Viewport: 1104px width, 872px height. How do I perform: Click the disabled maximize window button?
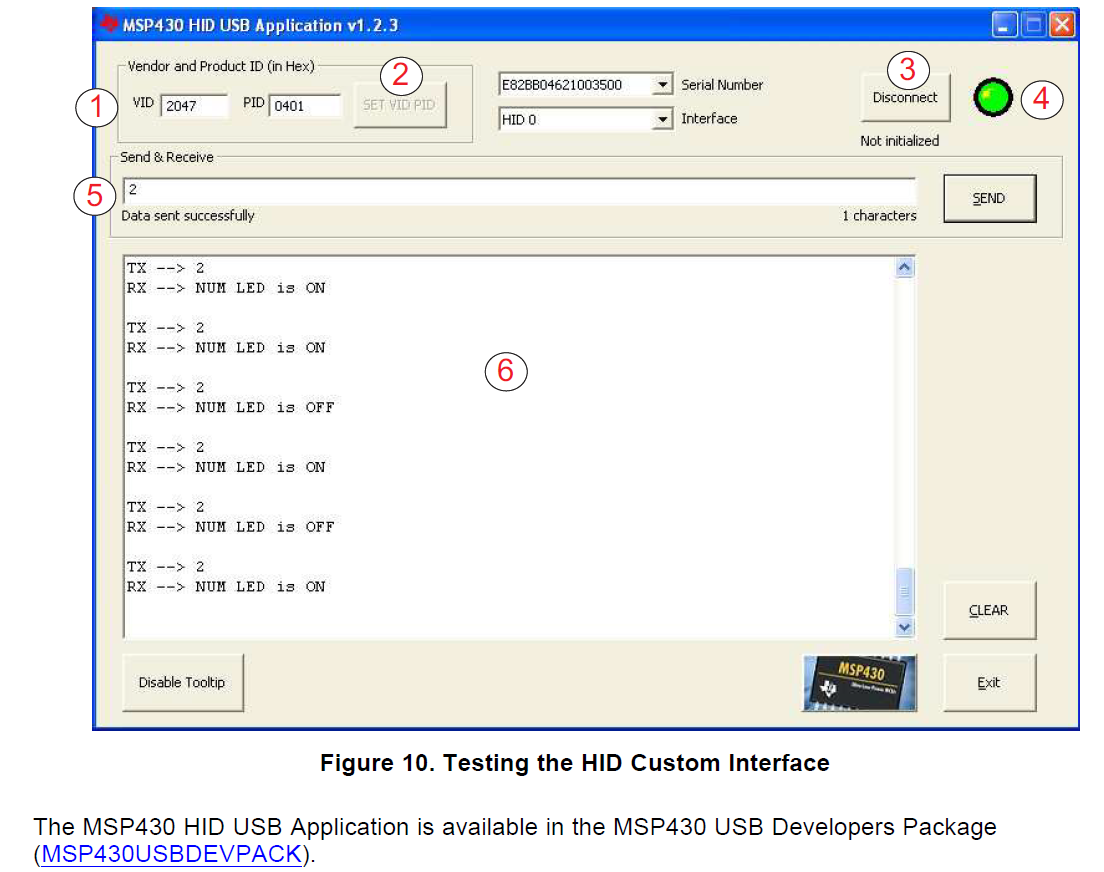(x=1033, y=25)
